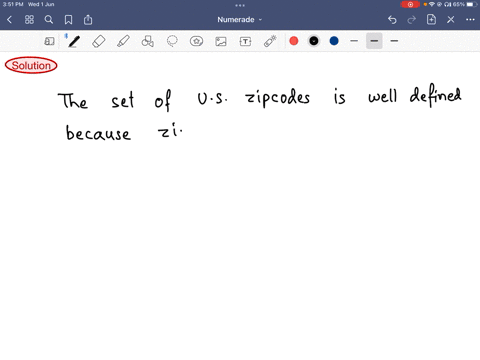Go back with the left chevron

point(9,20)
